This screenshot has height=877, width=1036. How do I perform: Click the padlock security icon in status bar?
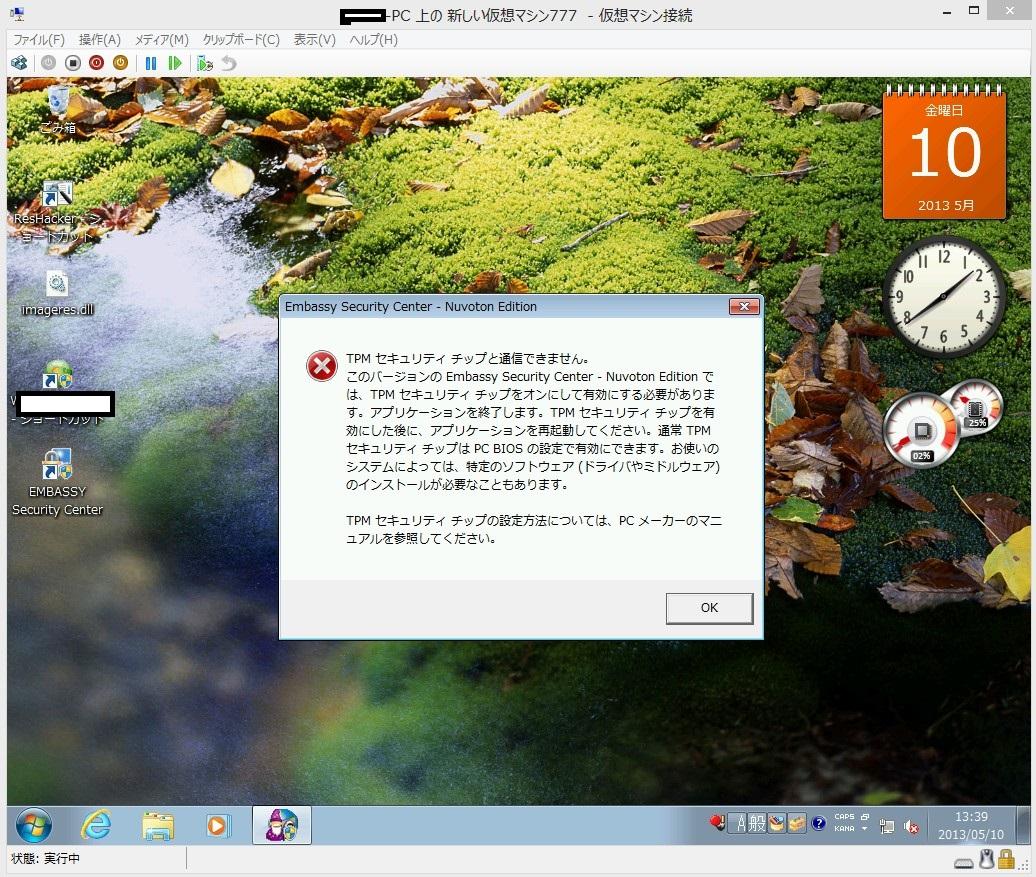point(1006,859)
